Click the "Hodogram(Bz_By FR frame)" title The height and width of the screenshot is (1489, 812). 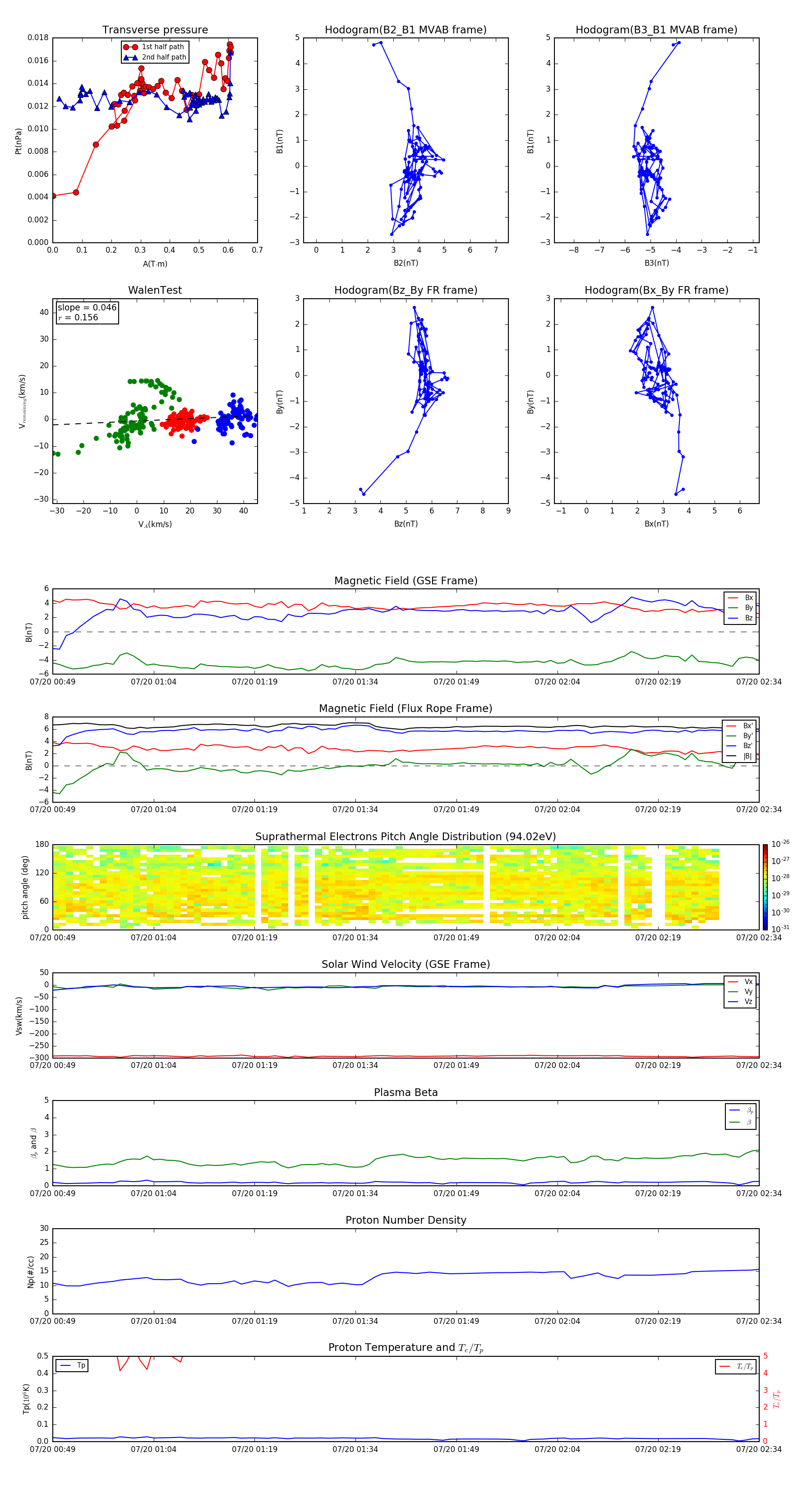pos(406,290)
